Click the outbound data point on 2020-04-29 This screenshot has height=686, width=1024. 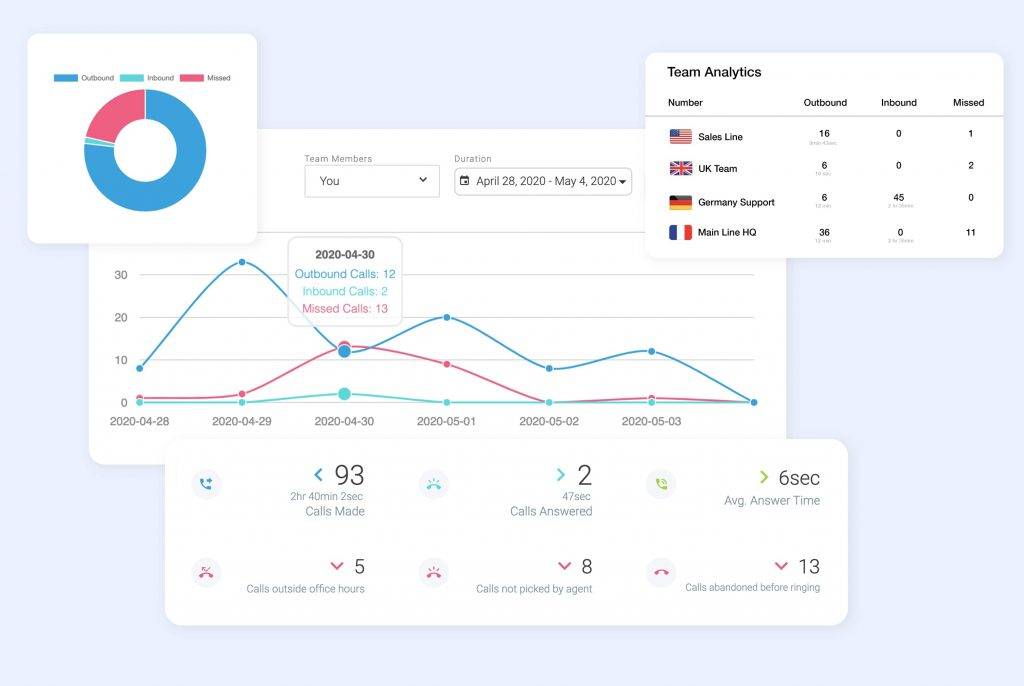[242, 262]
